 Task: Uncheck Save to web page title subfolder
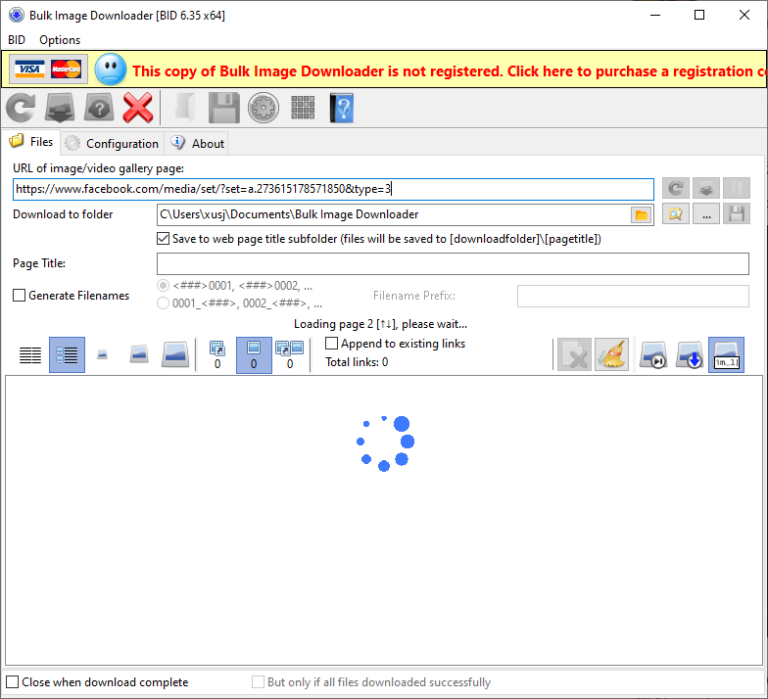point(164,239)
